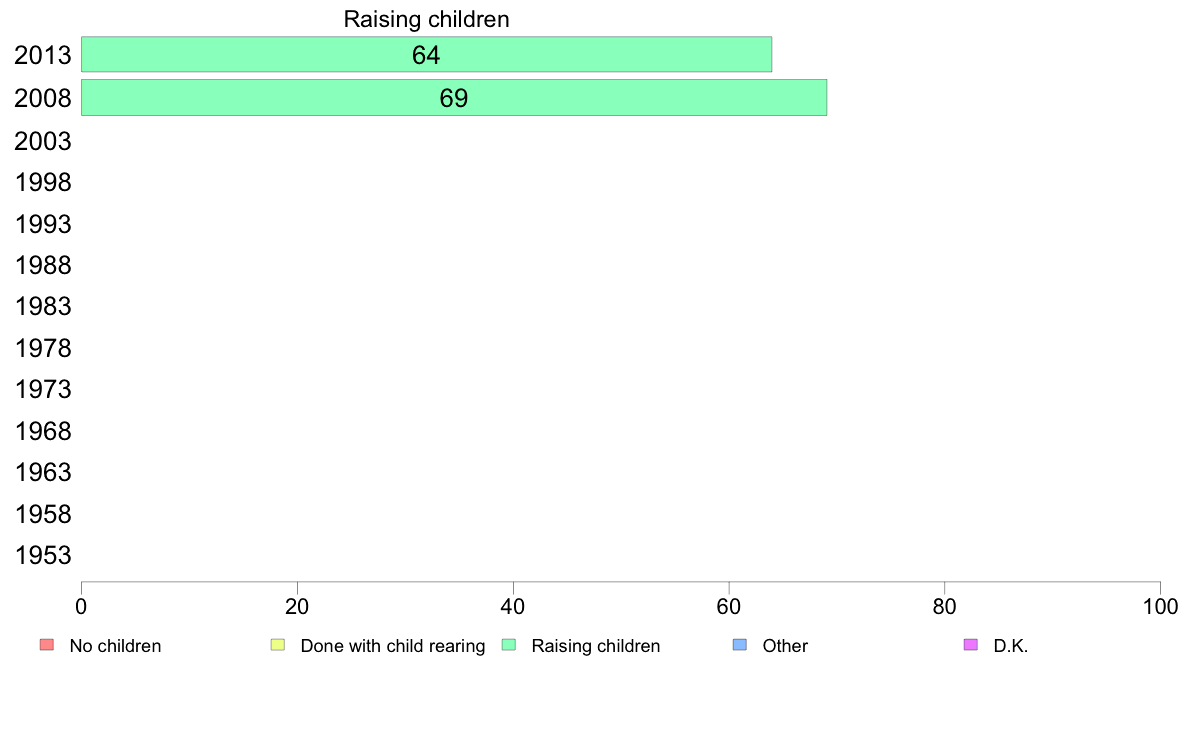Click the 2003 year label
This screenshot has width=1188, height=736.
pos(43,141)
